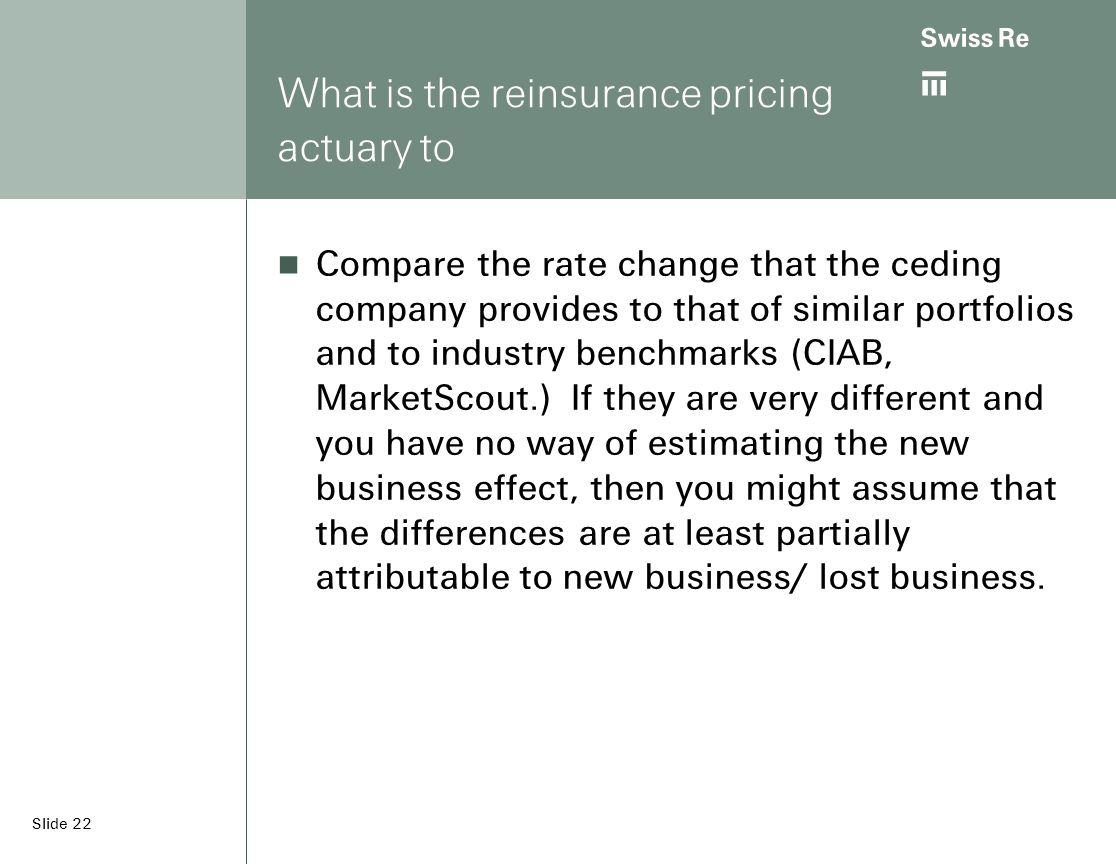Viewport: 1116px width, 864px height.
Task: Click the vertical divider line beside content
Action: point(246,531)
